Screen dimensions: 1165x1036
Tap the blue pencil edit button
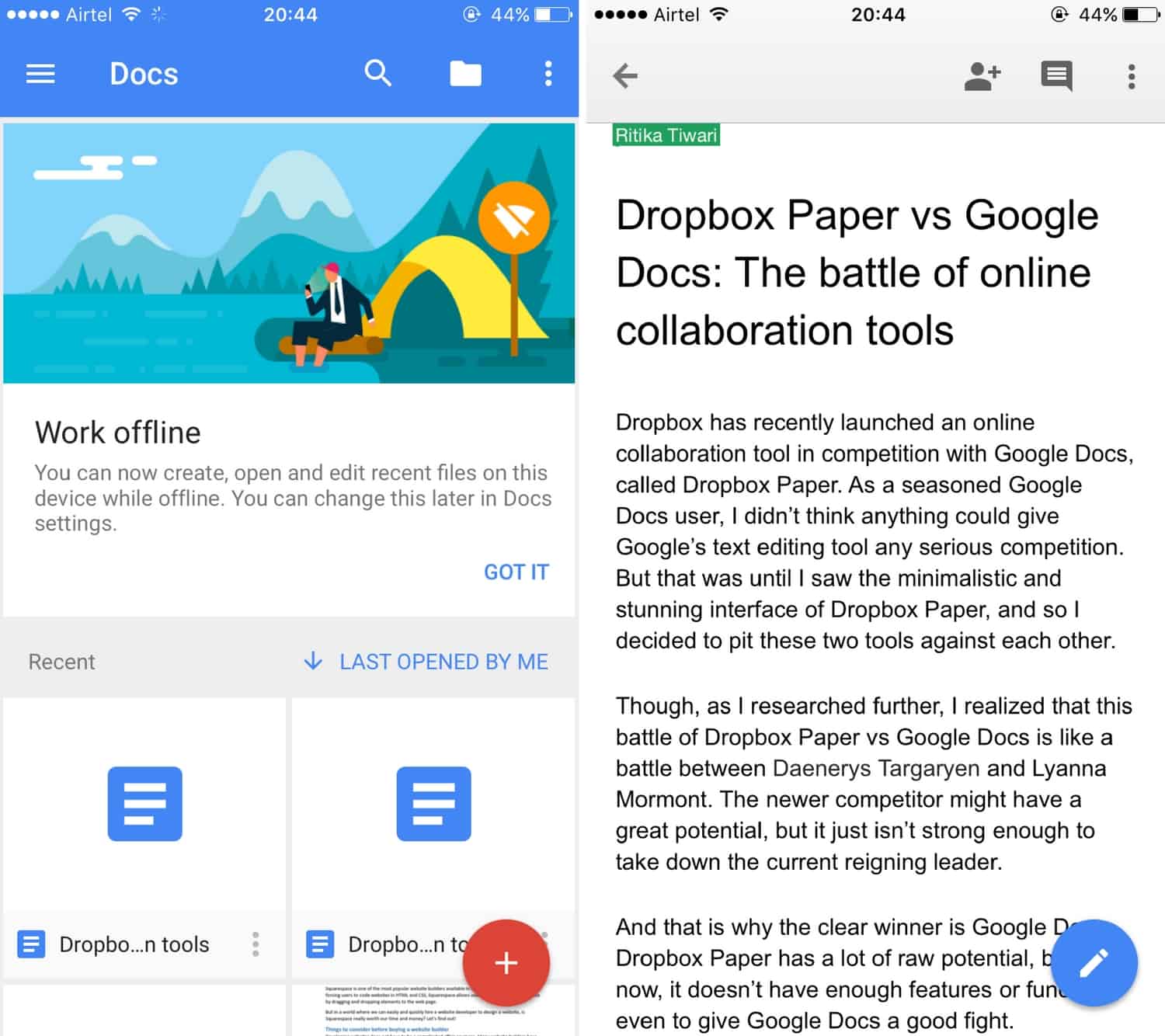[x=1094, y=963]
